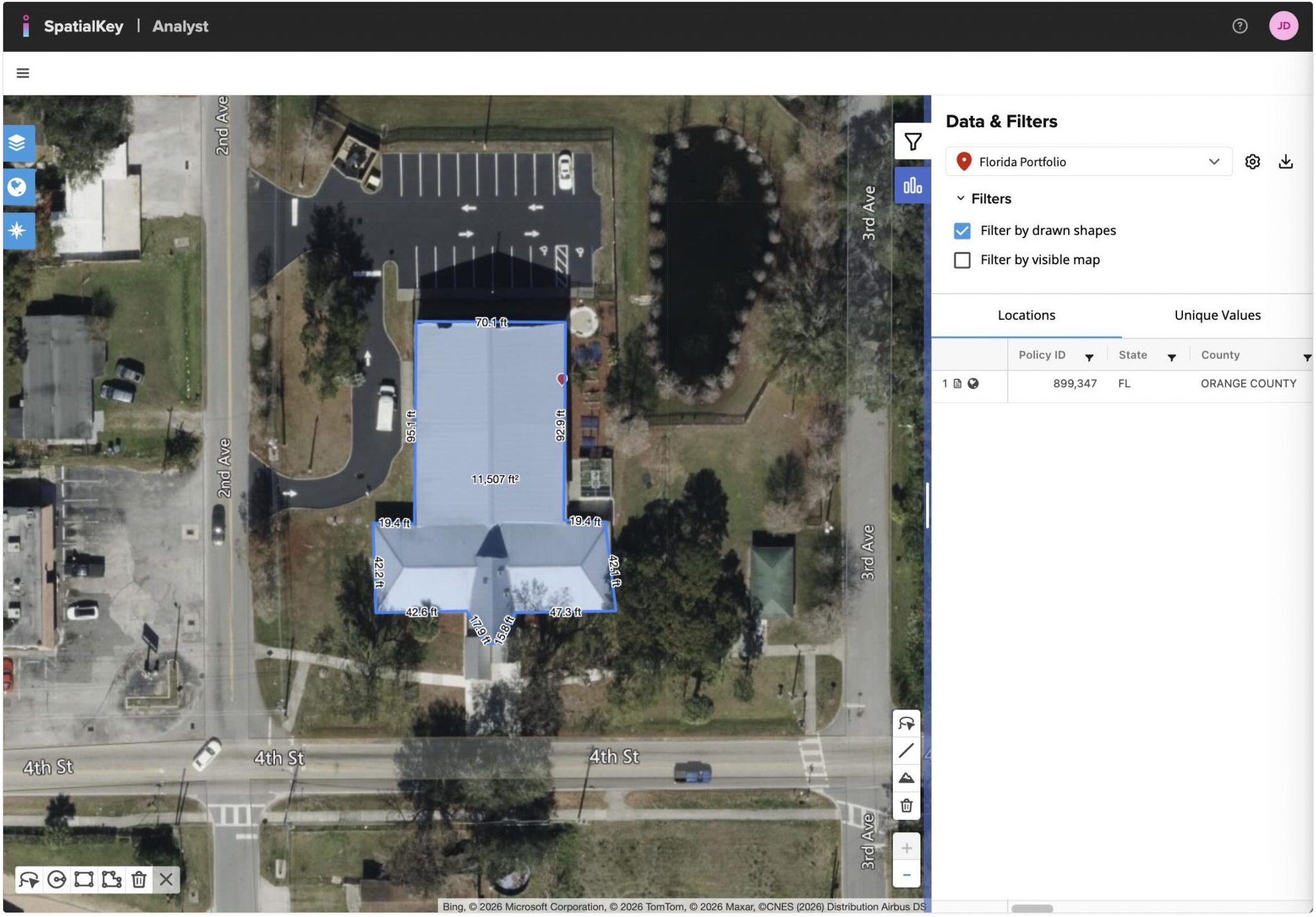Open the State column filter arrow

coord(1171,357)
